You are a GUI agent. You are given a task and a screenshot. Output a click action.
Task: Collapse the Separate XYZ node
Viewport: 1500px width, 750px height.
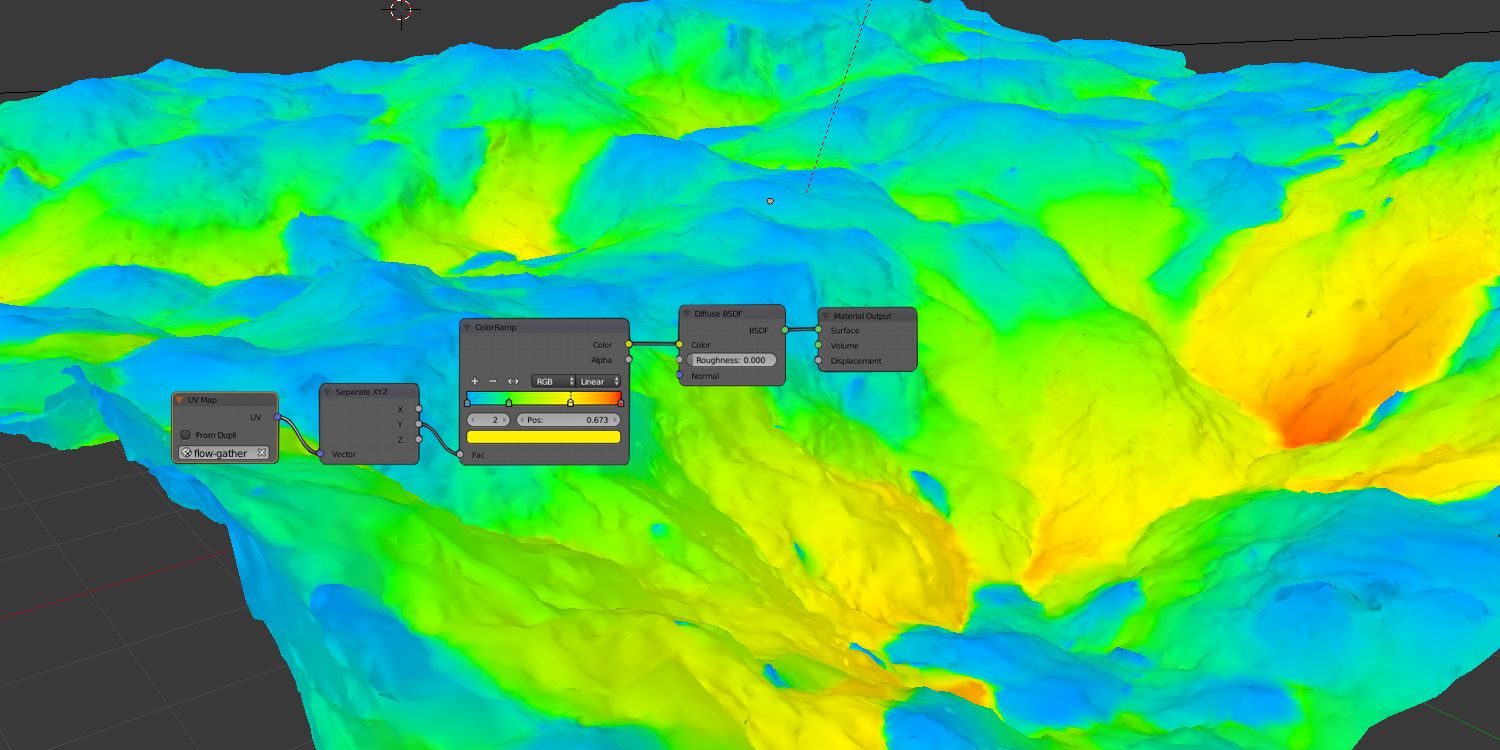327,392
